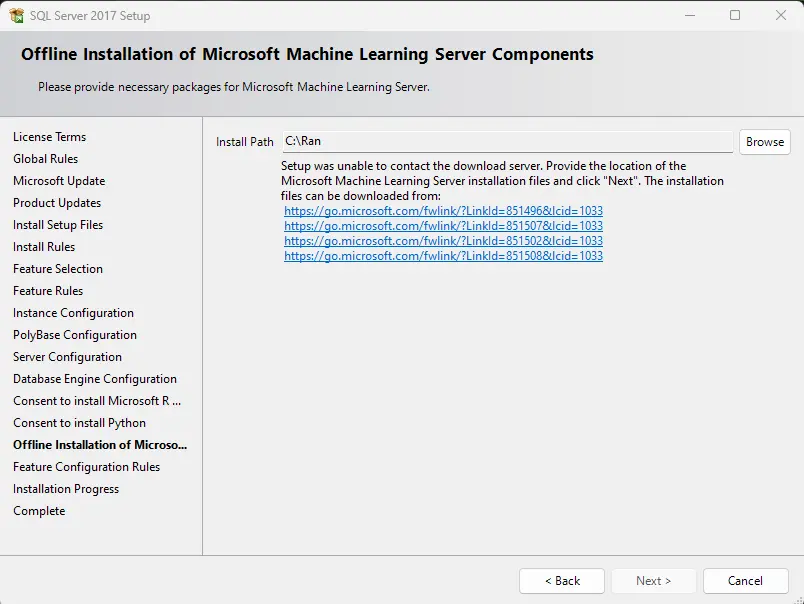Select the Feature Configuration Rules step
Image resolution: width=804 pixels, height=604 pixels.
tap(87, 467)
